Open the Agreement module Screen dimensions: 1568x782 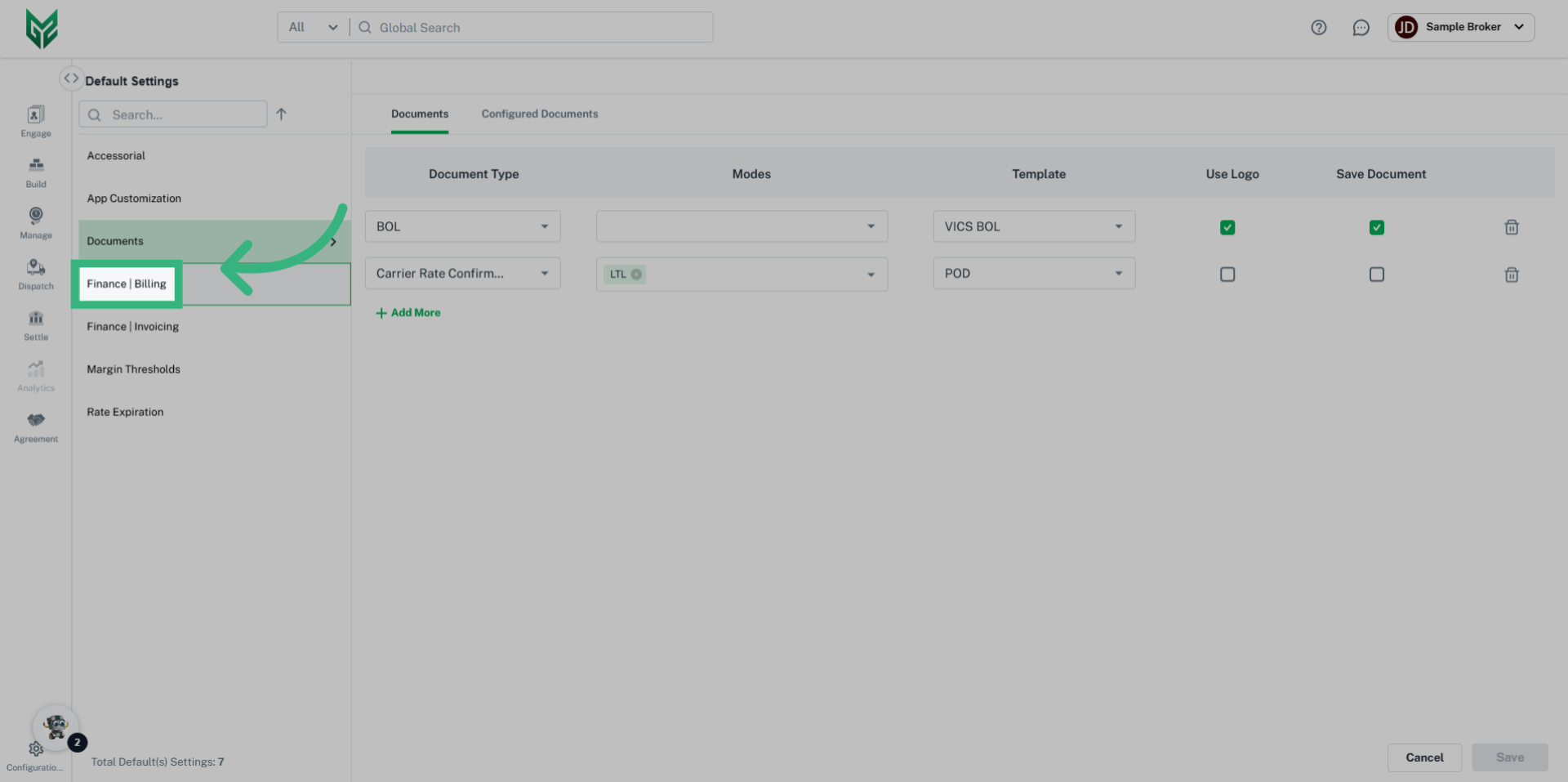(x=35, y=426)
